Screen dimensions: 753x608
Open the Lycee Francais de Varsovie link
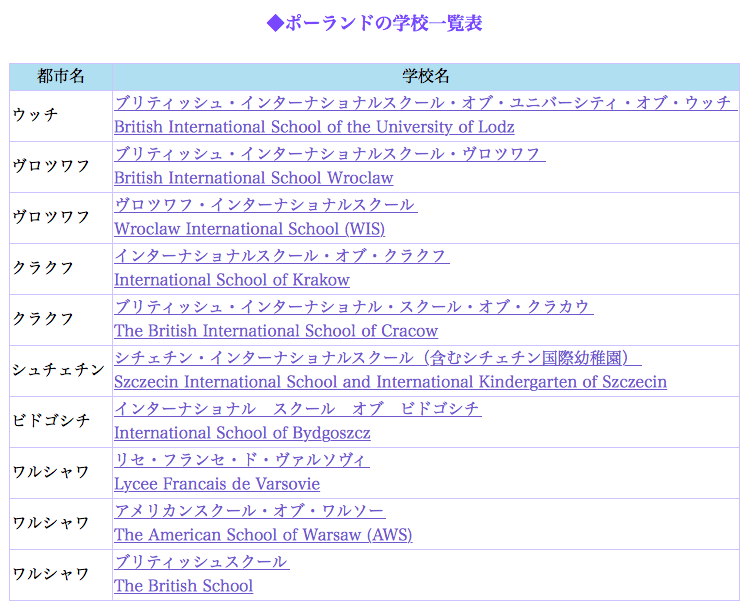click(x=217, y=484)
